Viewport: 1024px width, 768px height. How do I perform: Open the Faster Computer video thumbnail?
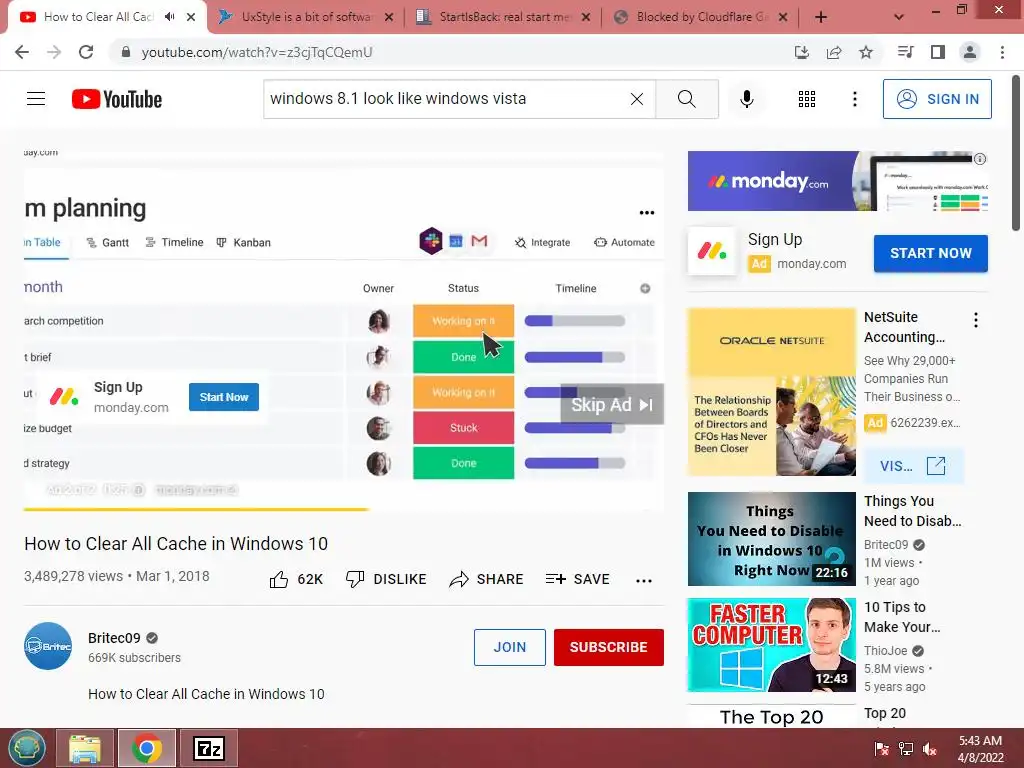(x=771, y=645)
